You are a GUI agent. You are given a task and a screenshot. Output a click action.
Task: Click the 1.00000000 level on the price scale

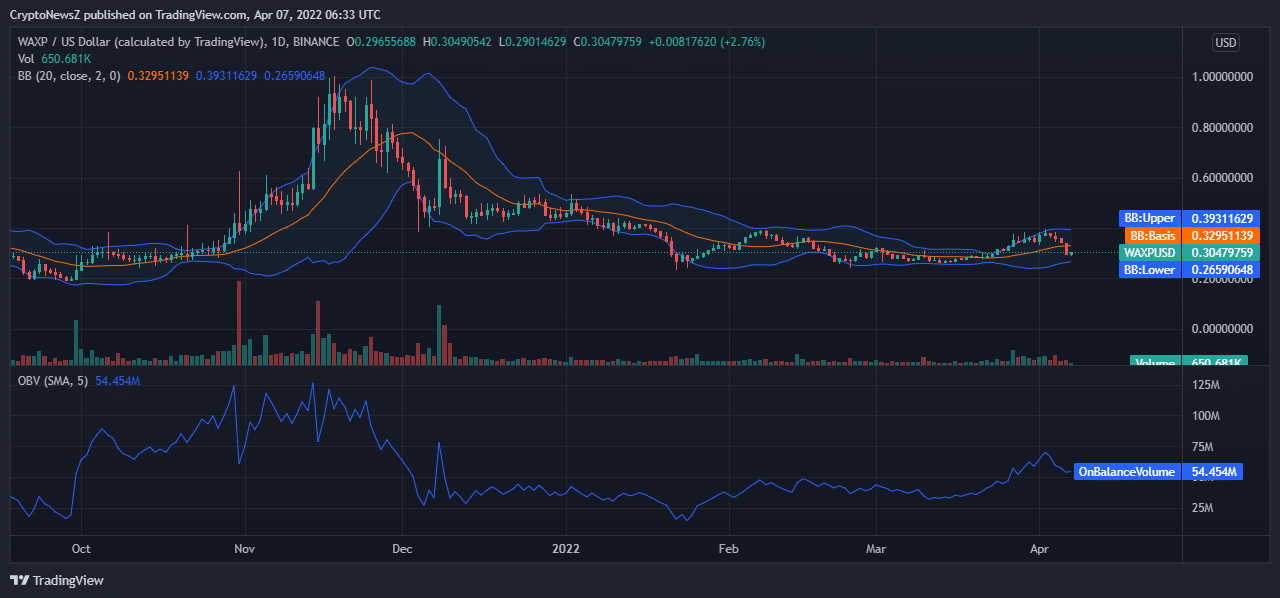point(1221,77)
